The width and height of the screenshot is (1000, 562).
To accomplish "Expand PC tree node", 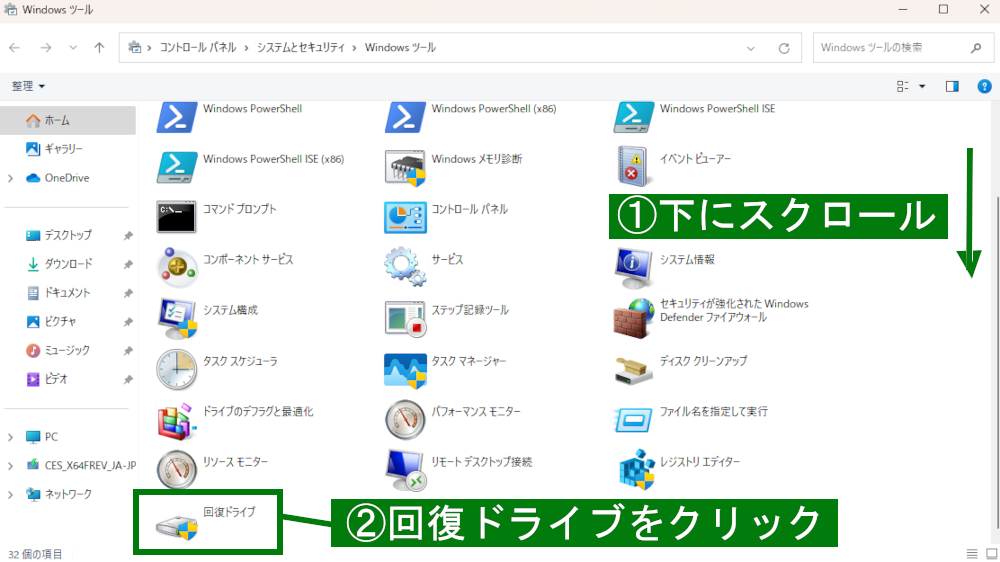I will pyautogui.click(x=10, y=437).
